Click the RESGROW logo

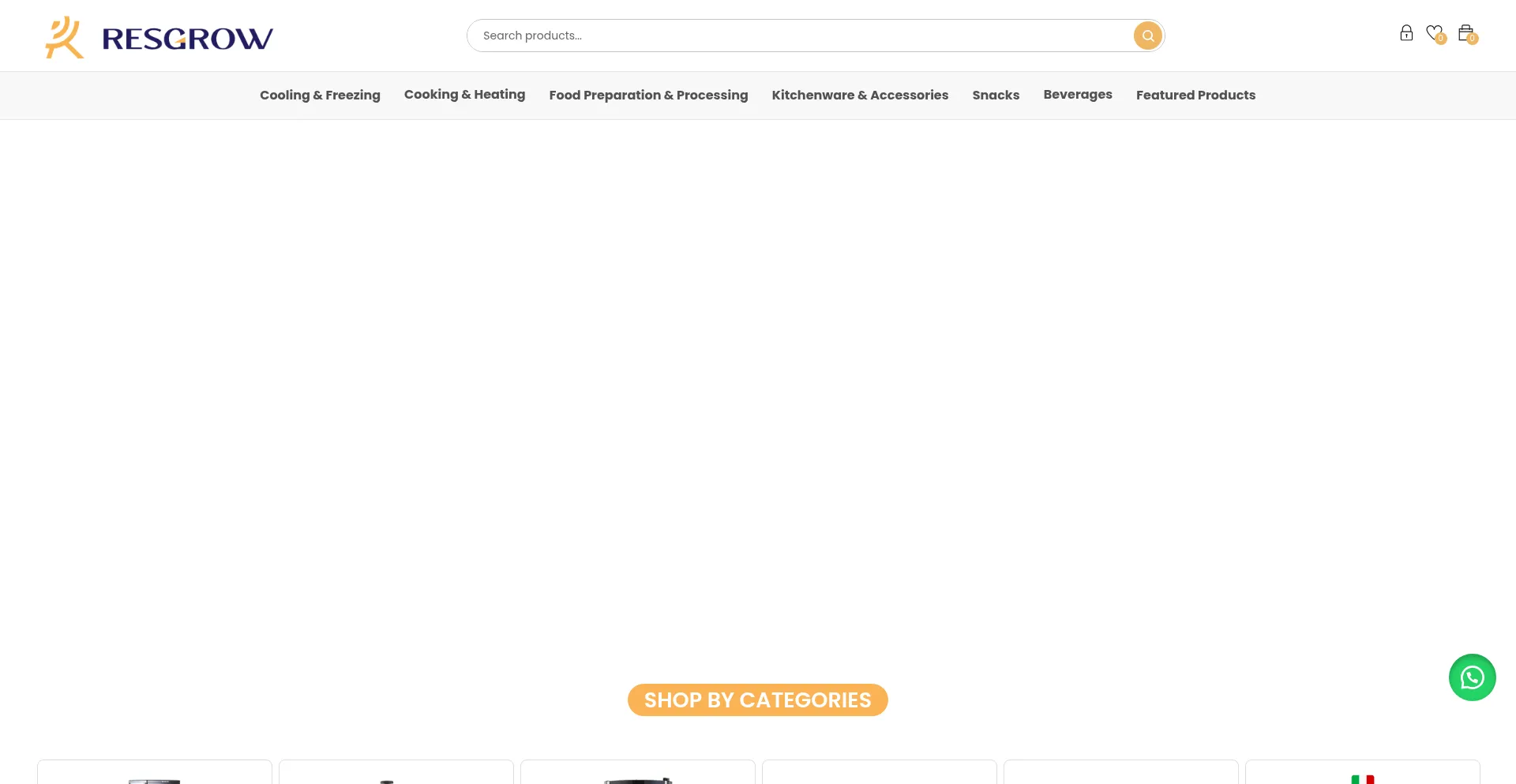pyautogui.click(x=158, y=37)
